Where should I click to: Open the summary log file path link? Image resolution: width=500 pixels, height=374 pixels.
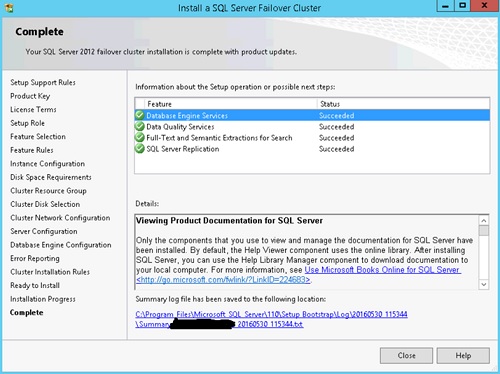point(271,319)
